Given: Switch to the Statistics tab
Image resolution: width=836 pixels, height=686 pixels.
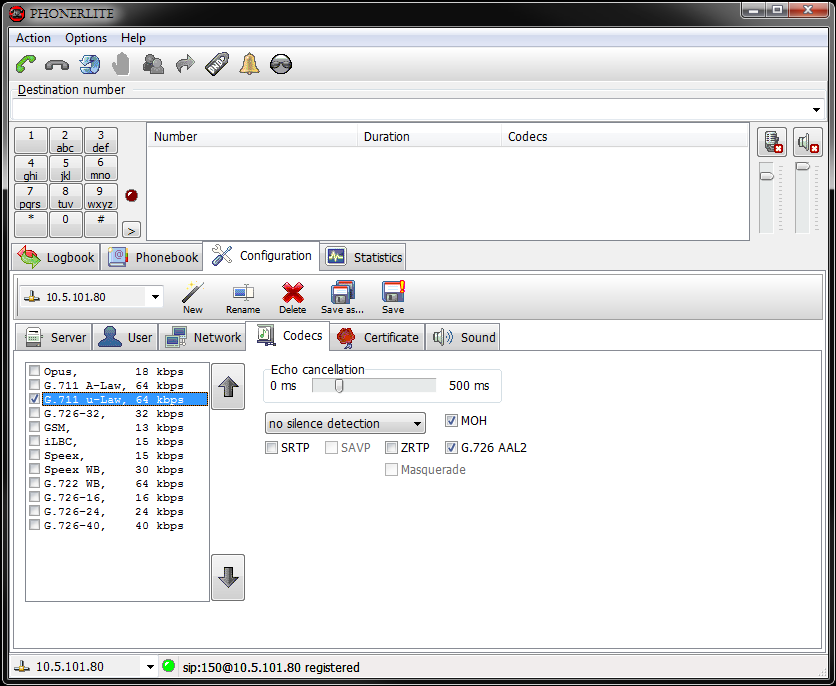Looking at the screenshot, I should click(x=364, y=257).
